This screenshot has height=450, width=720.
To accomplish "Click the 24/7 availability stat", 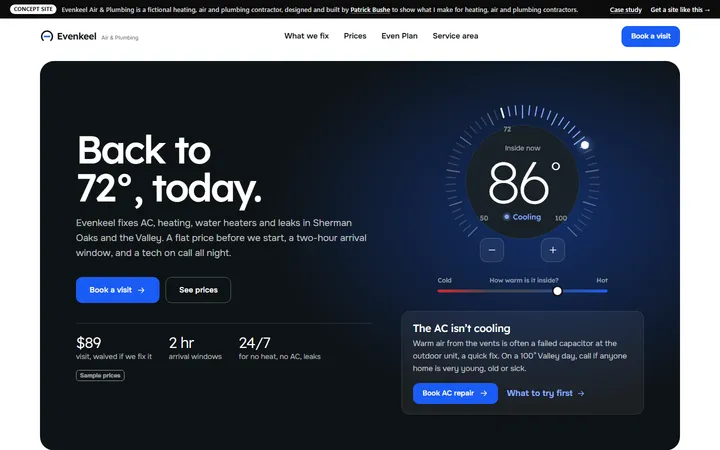I will coord(280,348).
